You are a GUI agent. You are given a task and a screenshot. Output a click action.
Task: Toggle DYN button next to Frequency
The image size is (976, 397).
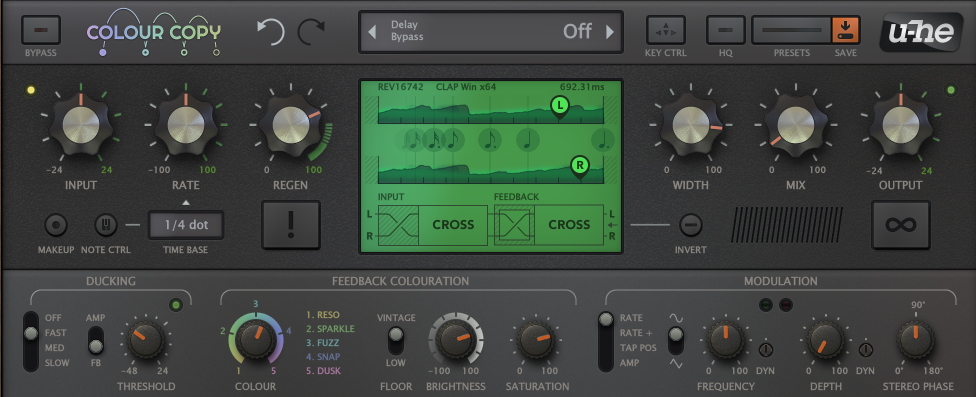point(766,350)
